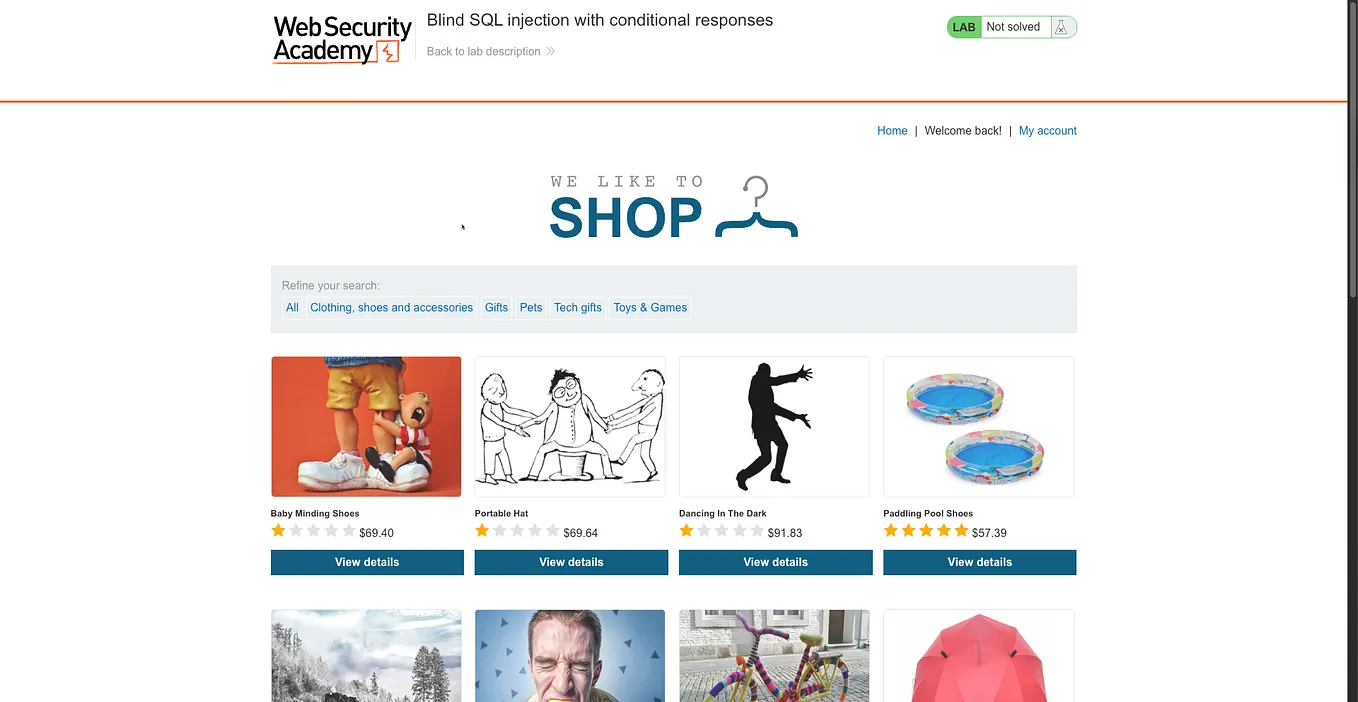The width and height of the screenshot is (1358, 702).
Task: Click the lab flask icon
Action: [1062, 27]
